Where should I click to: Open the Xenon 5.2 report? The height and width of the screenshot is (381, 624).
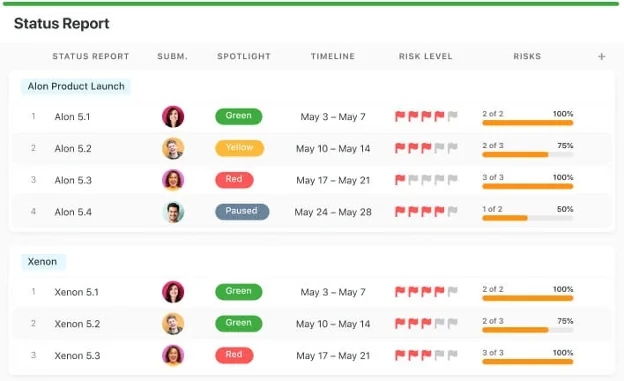click(x=77, y=324)
